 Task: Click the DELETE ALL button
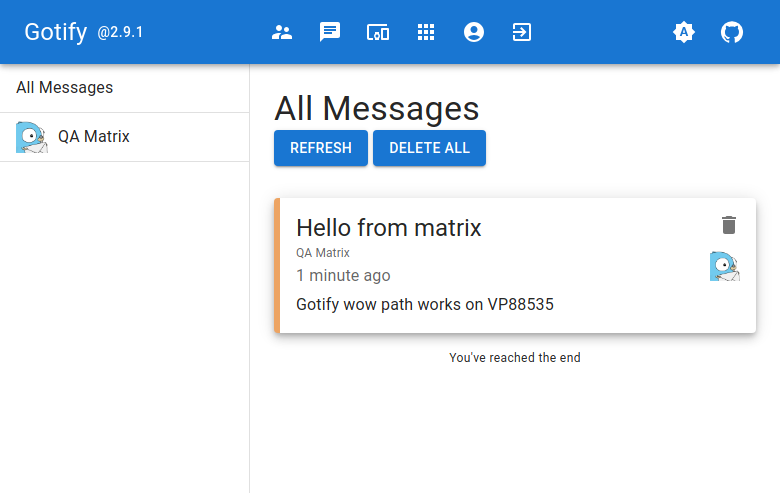(x=429, y=148)
